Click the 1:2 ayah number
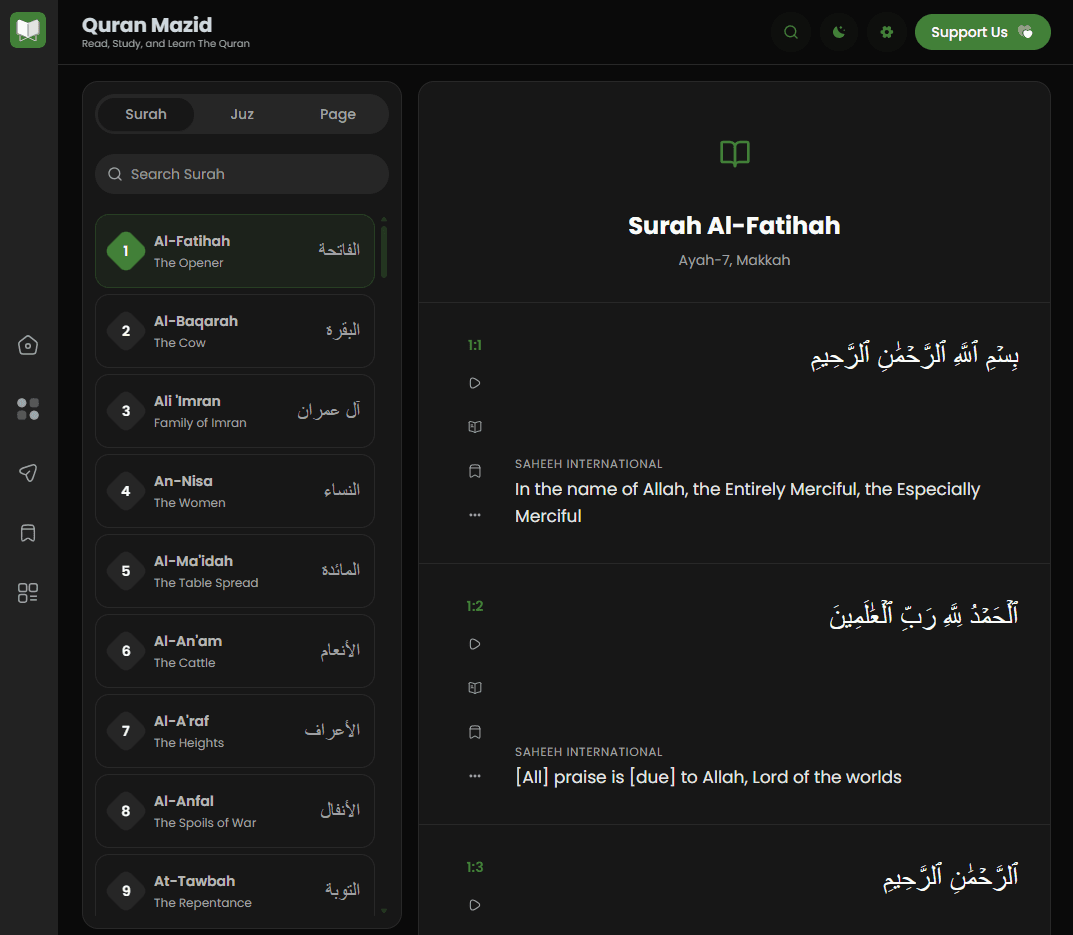The width and height of the screenshot is (1073, 935). (475, 606)
